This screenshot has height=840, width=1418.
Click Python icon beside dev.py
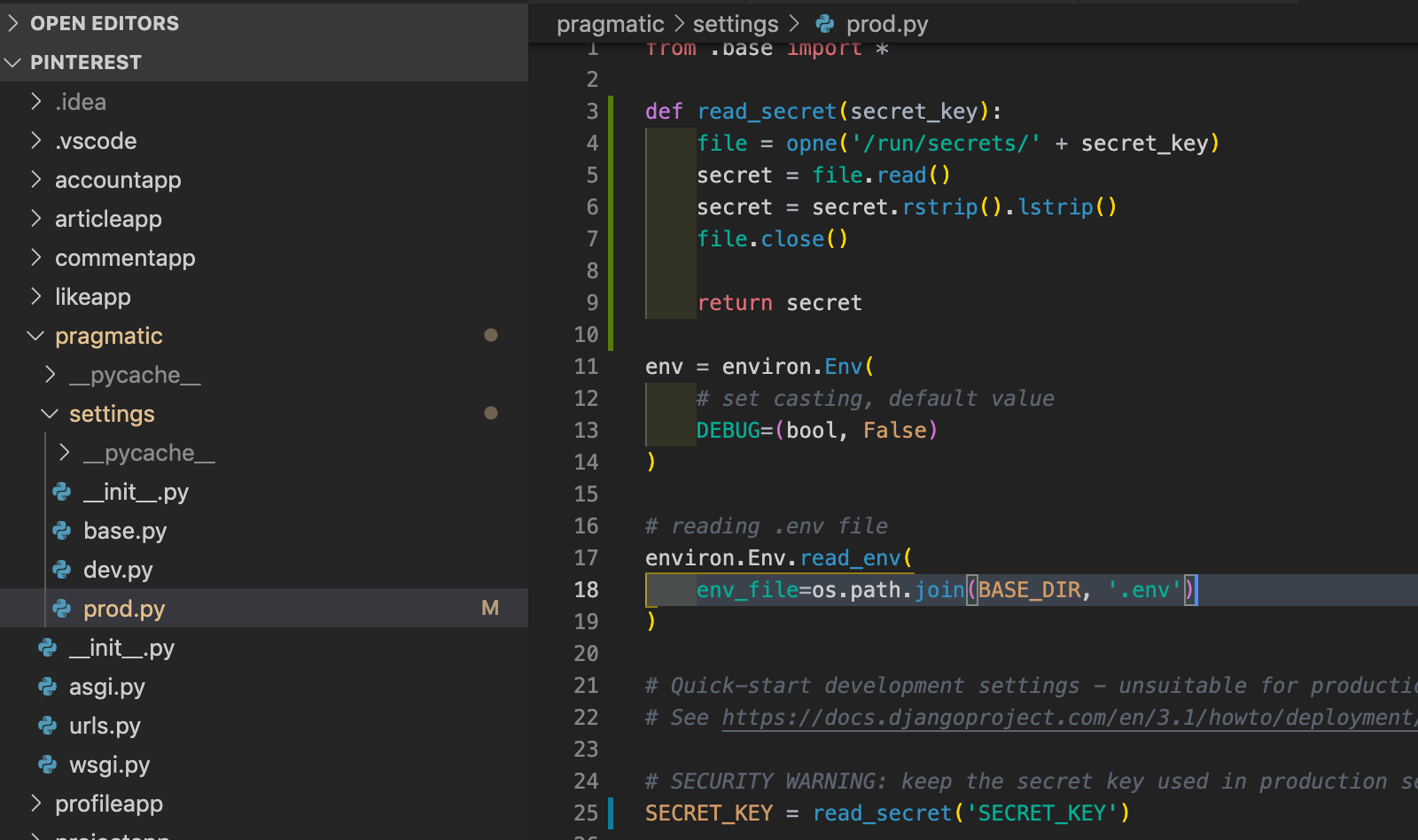tap(61, 570)
